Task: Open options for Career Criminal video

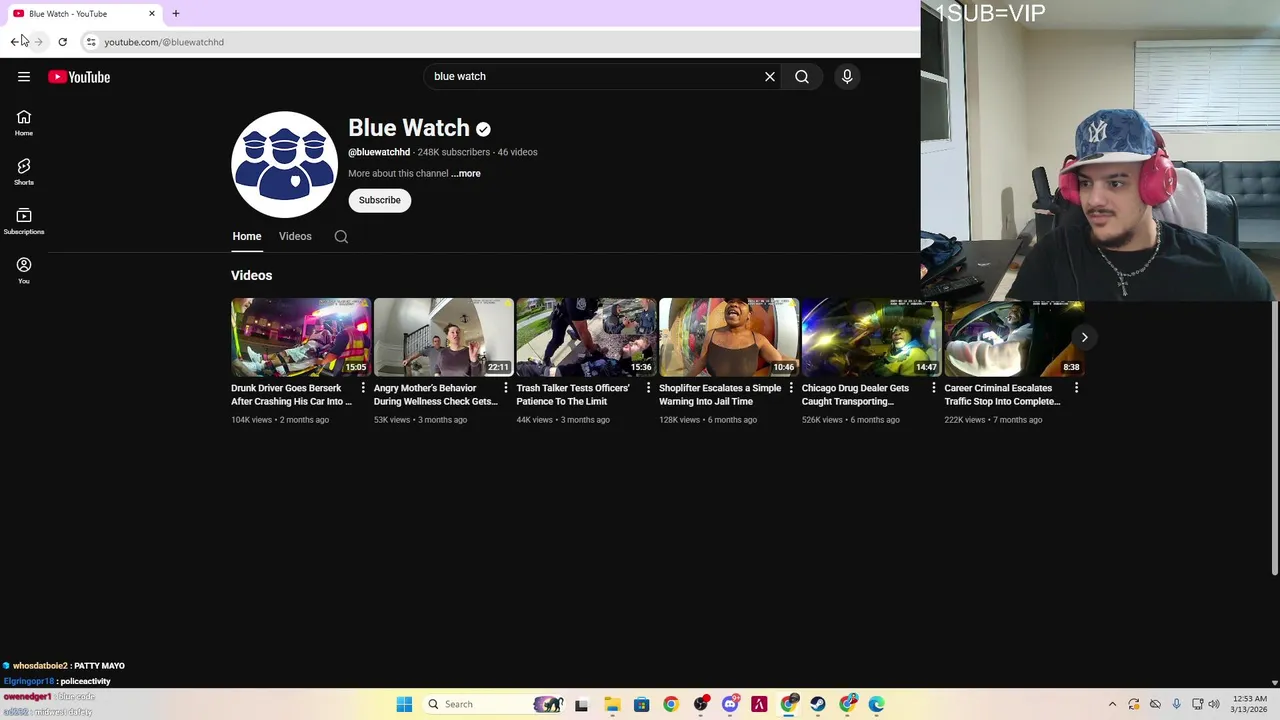Action: point(1076,388)
